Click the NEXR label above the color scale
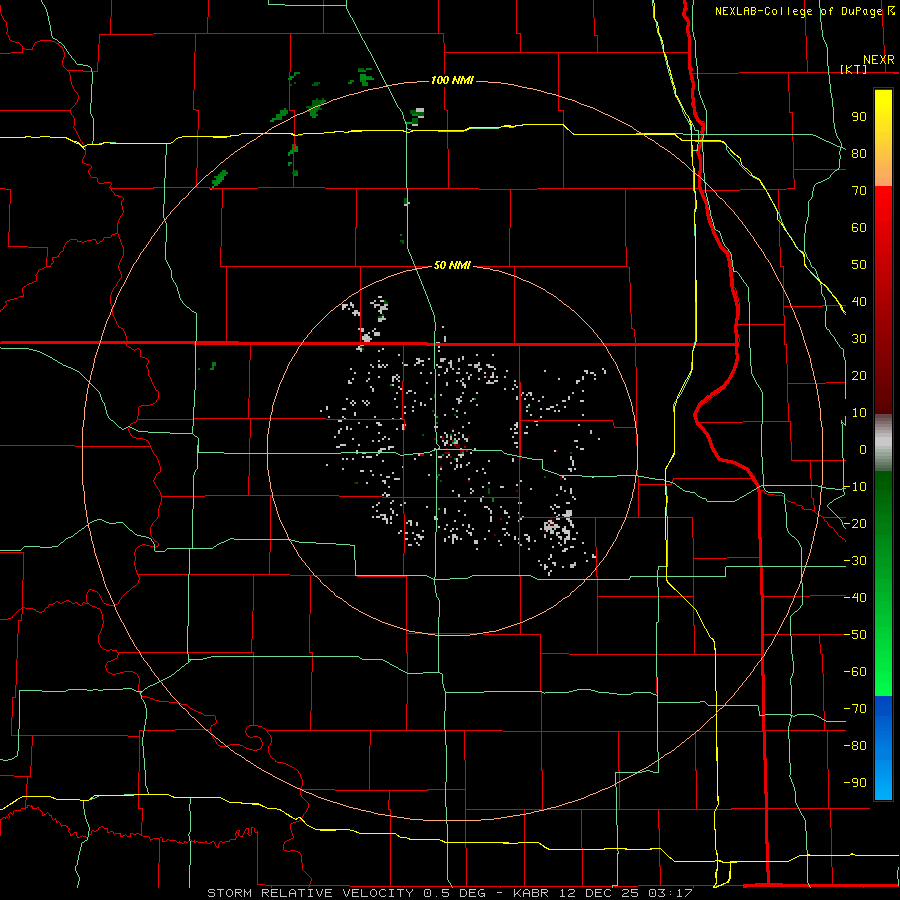 [x=879, y=60]
